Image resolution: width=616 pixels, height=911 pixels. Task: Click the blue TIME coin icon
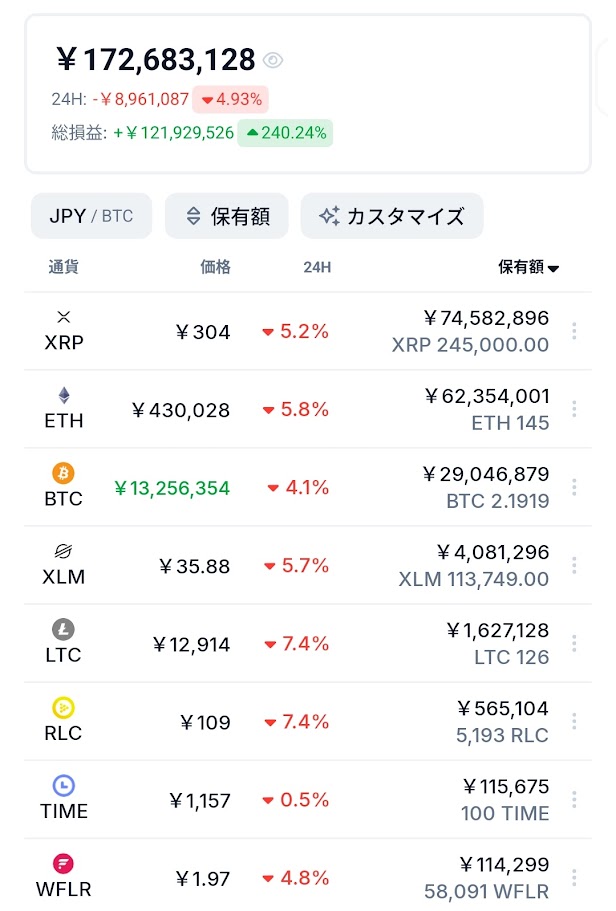pos(64,786)
